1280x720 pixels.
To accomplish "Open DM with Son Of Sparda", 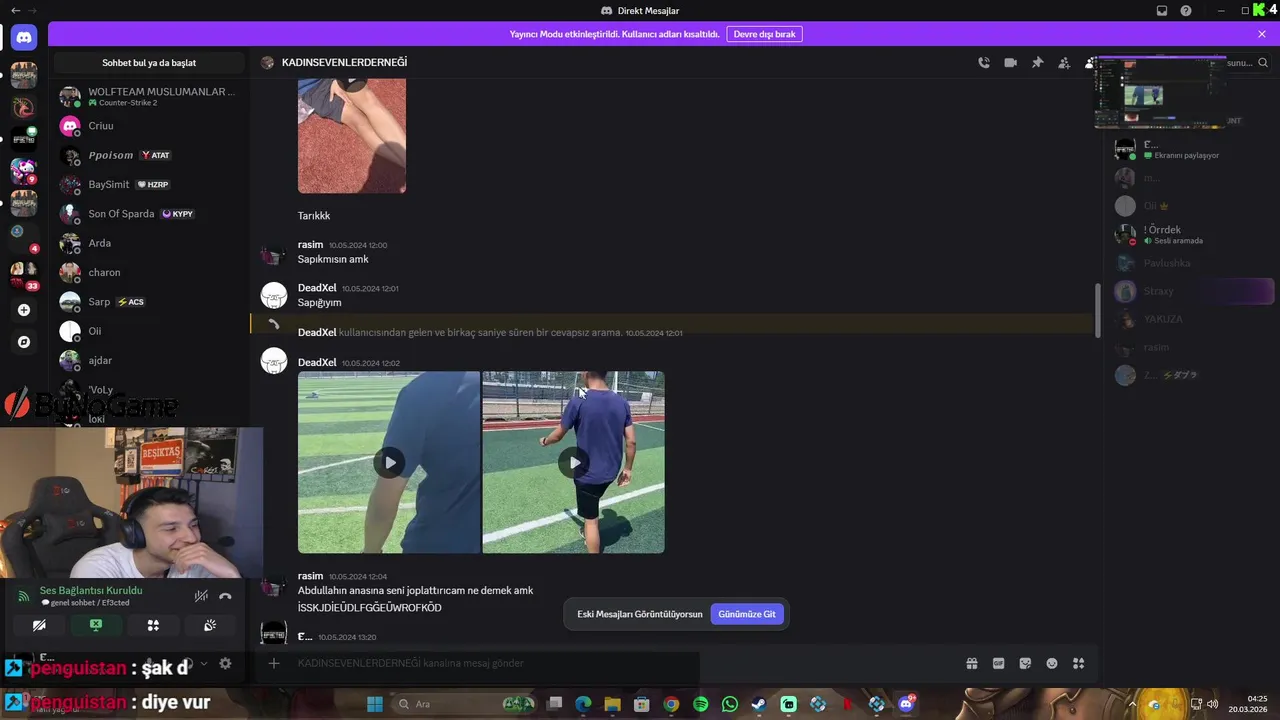I will point(149,214).
